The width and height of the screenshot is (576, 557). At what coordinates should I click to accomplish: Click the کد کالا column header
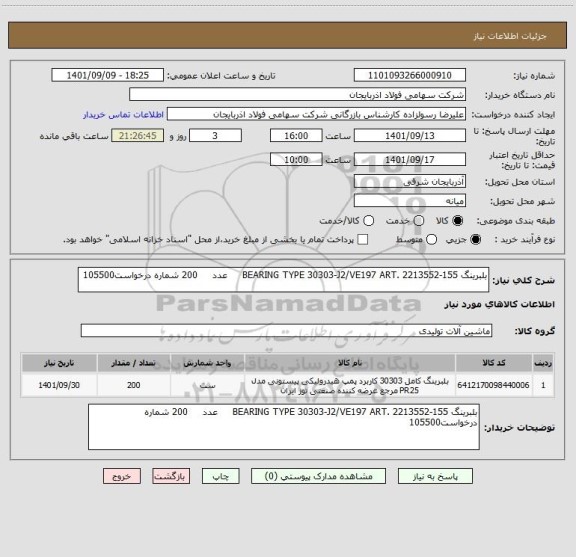[494, 363]
